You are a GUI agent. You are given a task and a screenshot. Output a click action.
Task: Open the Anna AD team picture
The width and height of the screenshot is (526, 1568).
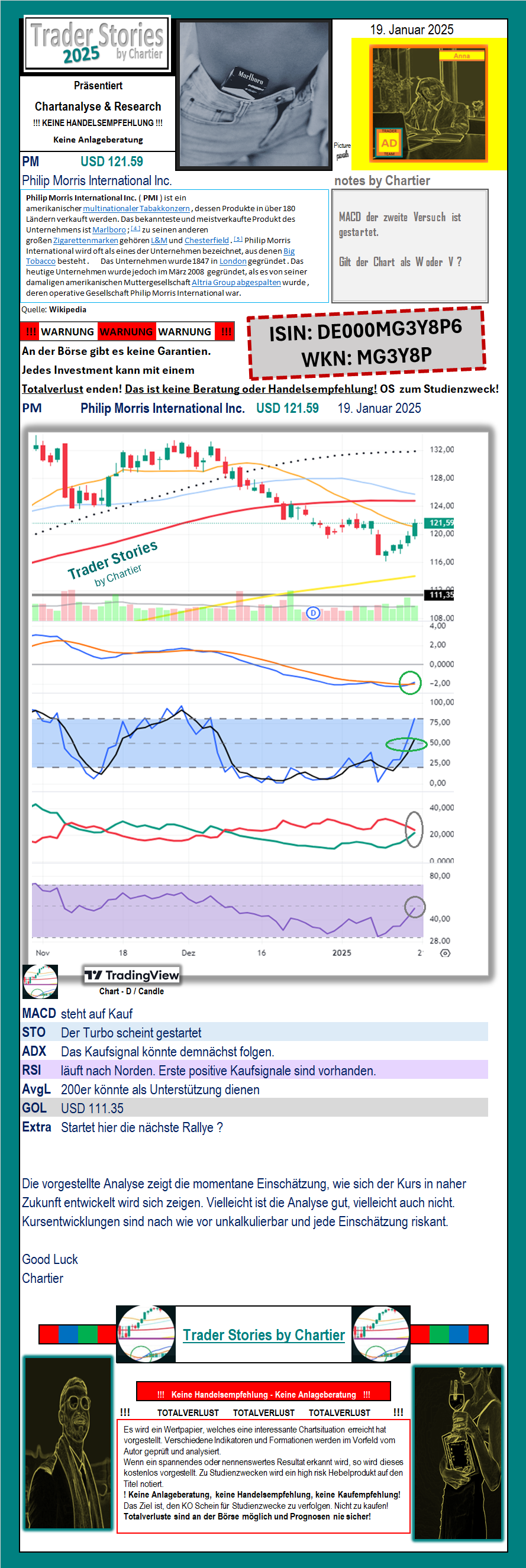point(429,104)
